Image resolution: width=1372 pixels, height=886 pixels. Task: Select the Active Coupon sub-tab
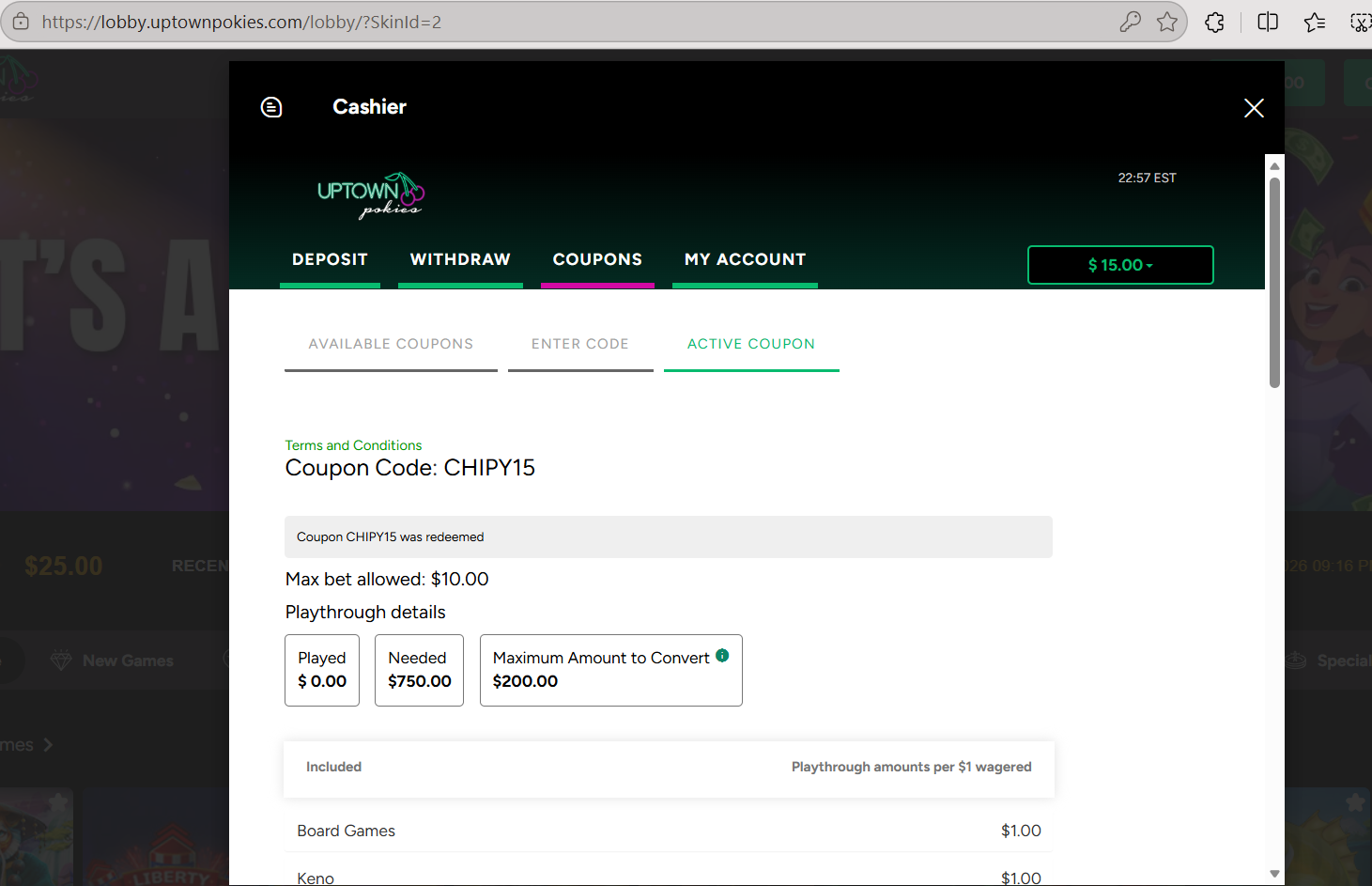click(751, 344)
